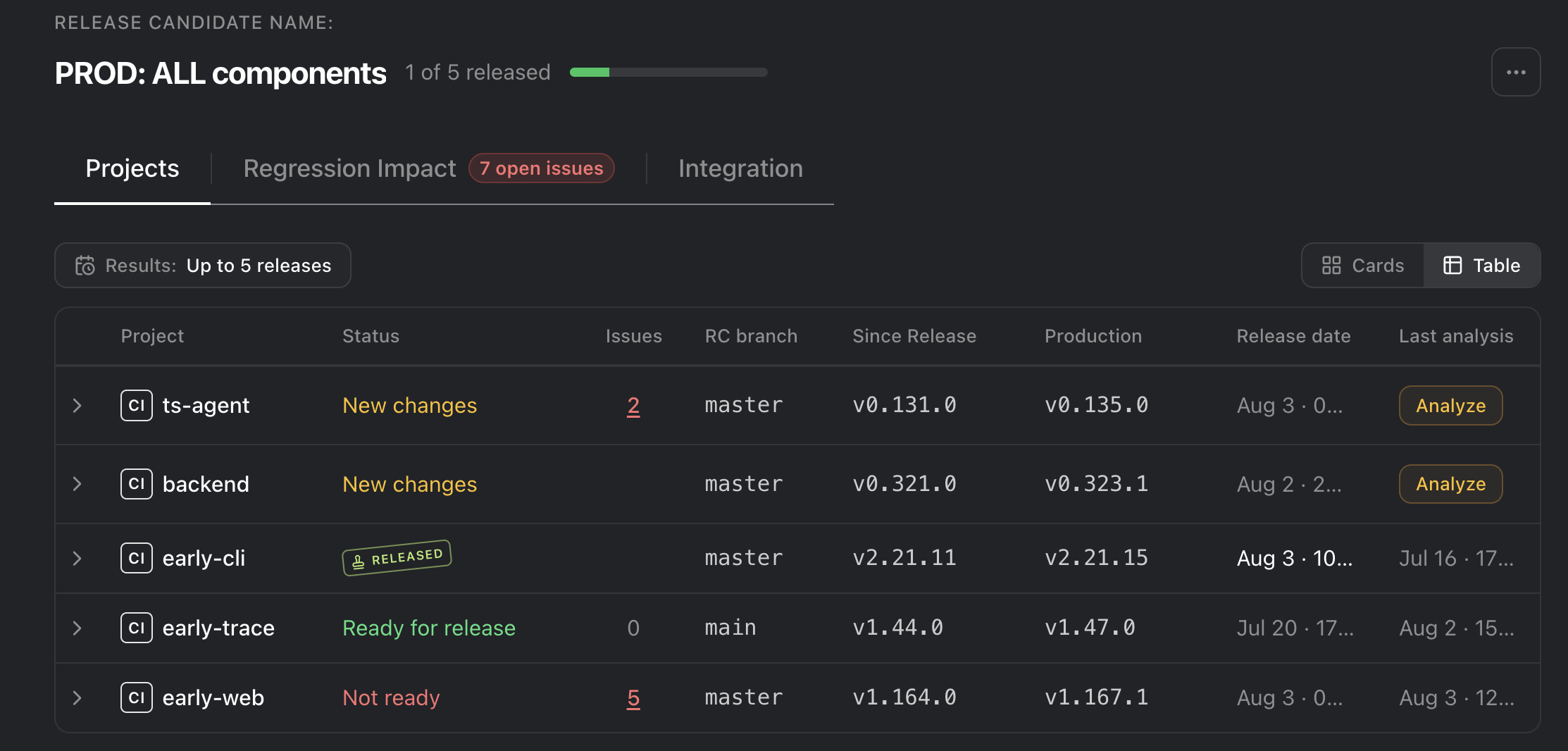
Task: Click the Jul 20 release date cell
Action: click(x=1295, y=628)
